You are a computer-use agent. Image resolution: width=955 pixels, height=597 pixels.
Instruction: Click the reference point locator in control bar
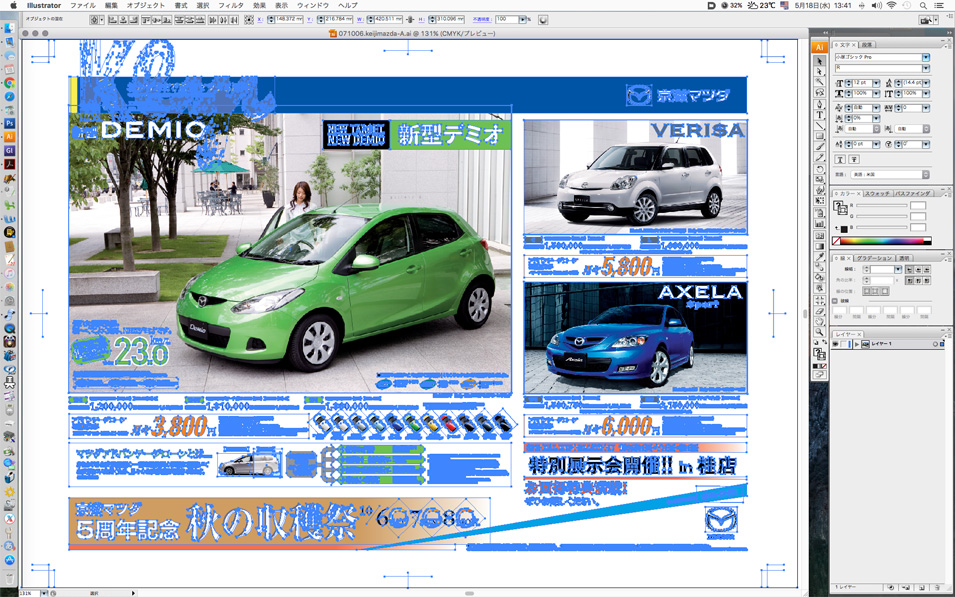pyautogui.click(x=249, y=19)
